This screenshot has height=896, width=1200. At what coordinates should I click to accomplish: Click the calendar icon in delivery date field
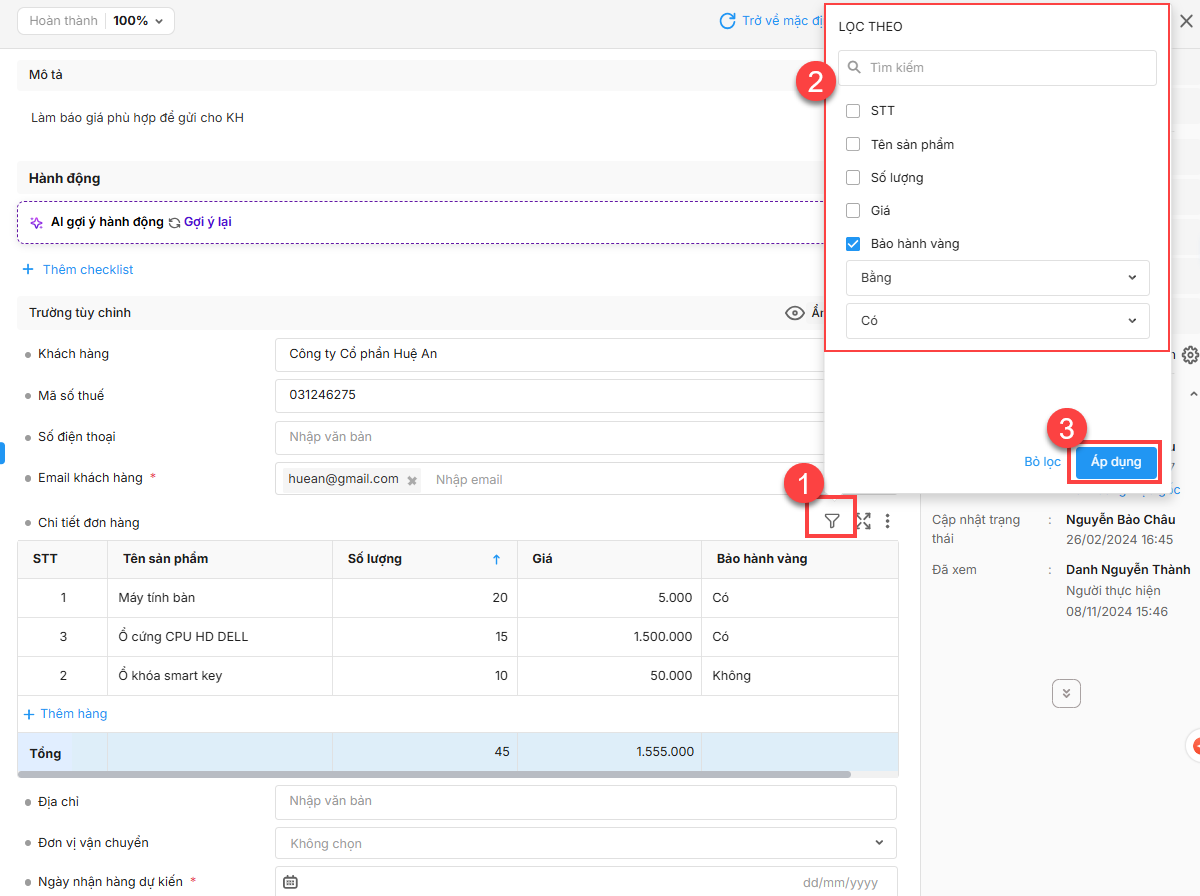click(290, 882)
